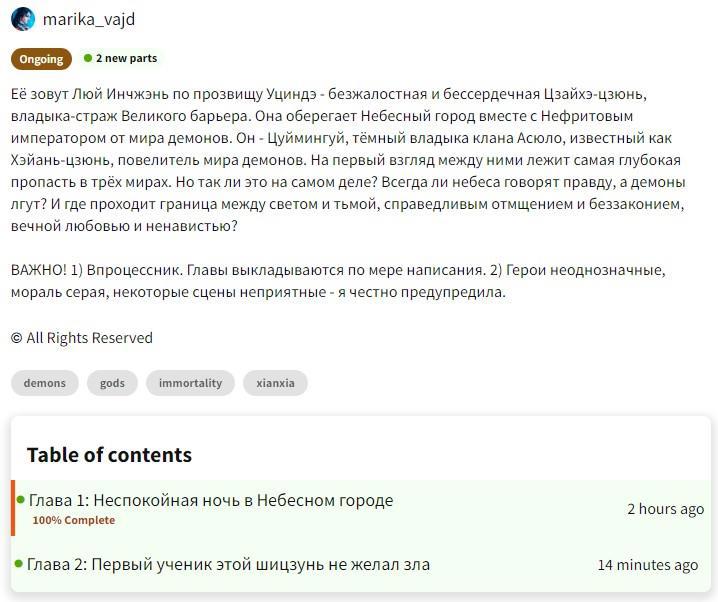Click the green new-part dot beside Глава 1
Viewport: 718px width, 602px height.
[20, 500]
